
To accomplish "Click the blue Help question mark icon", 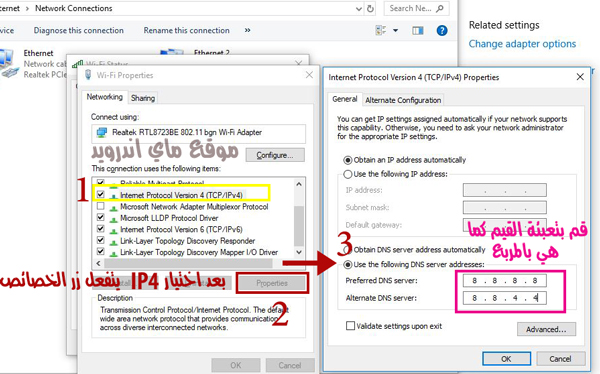I will [x=442, y=30].
